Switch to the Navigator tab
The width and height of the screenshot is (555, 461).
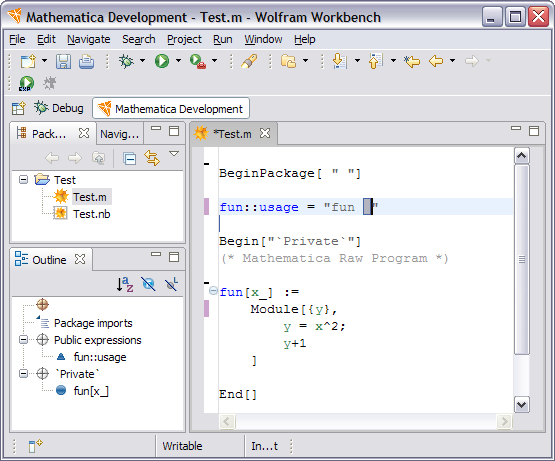(120, 134)
